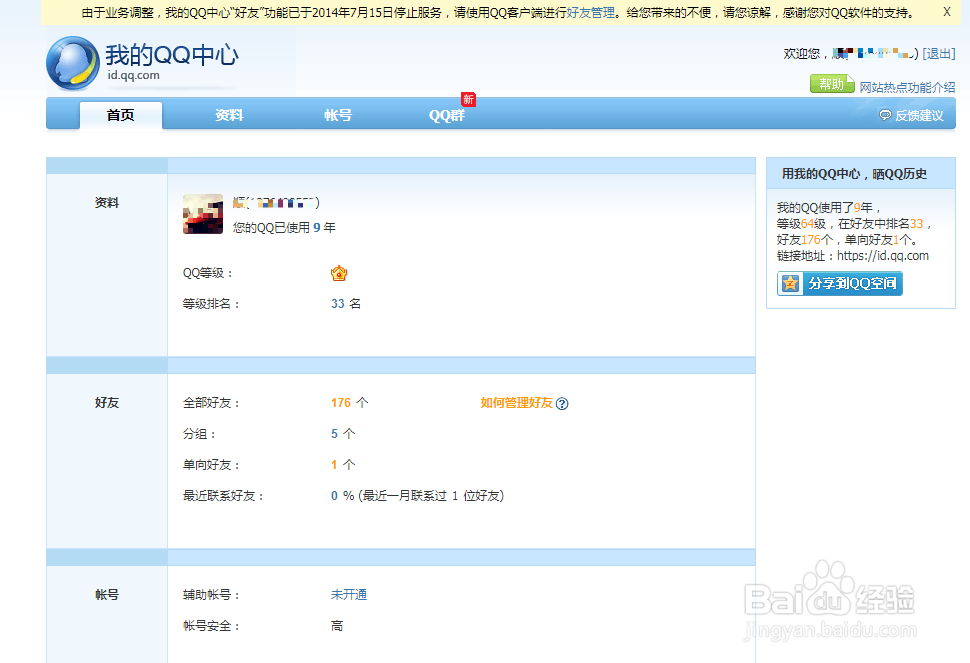The width and height of the screenshot is (970, 663).
Task: Click the 好友 section label
Action: pos(106,403)
